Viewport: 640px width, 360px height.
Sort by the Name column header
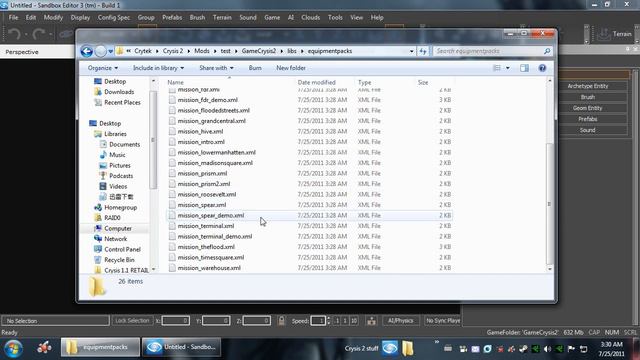pos(176,82)
